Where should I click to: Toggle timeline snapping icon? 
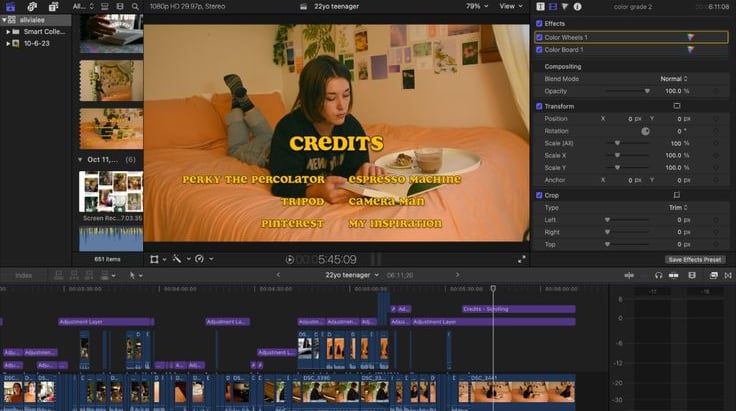[x=674, y=275]
